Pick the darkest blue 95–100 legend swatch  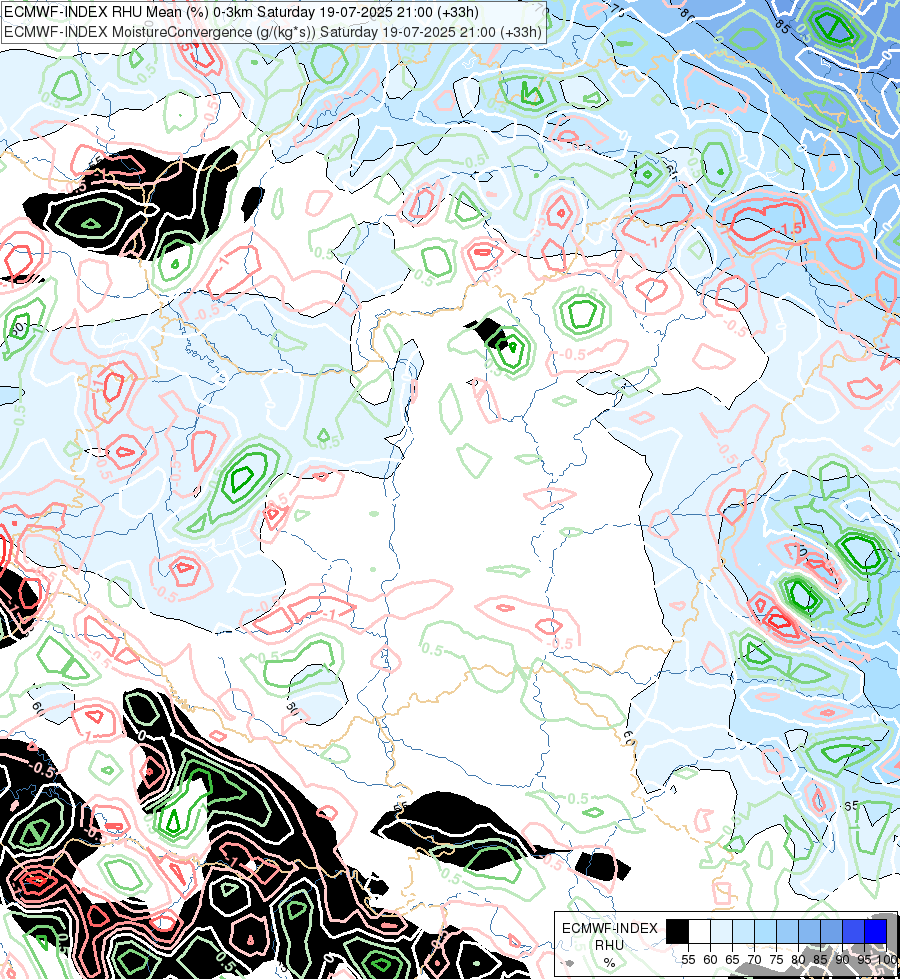pyautogui.click(x=876, y=931)
